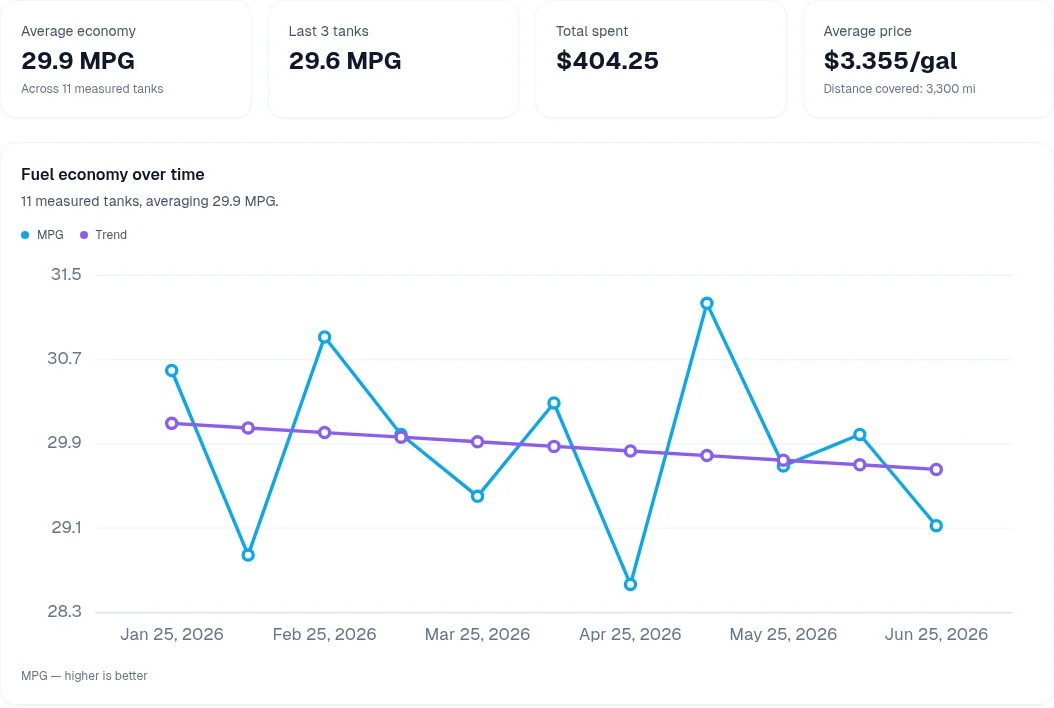Viewport: 1054px width, 708px height.
Task: Click the blue MPG point above Jun 25, 2026
Action: [x=936, y=526]
